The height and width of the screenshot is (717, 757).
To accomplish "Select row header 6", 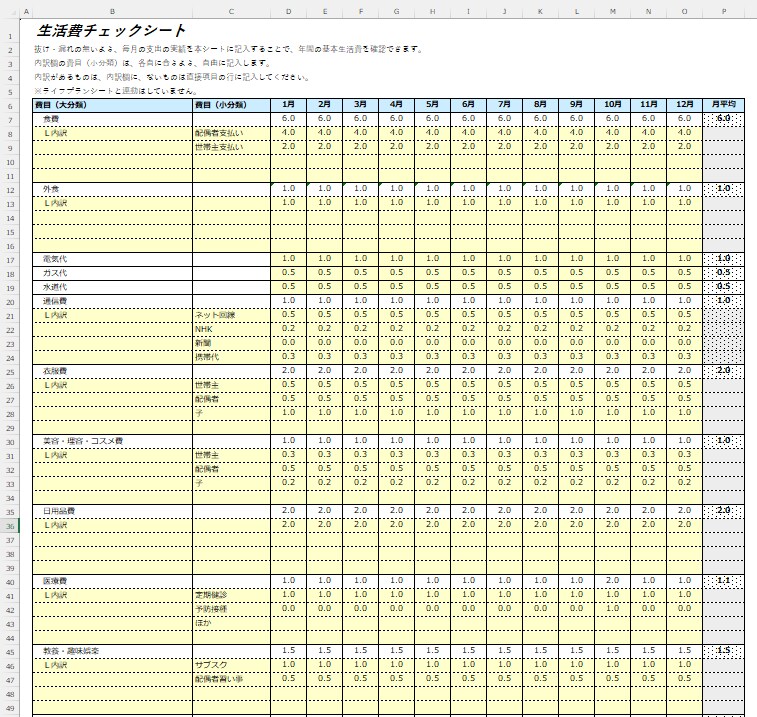I will [10, 107].
